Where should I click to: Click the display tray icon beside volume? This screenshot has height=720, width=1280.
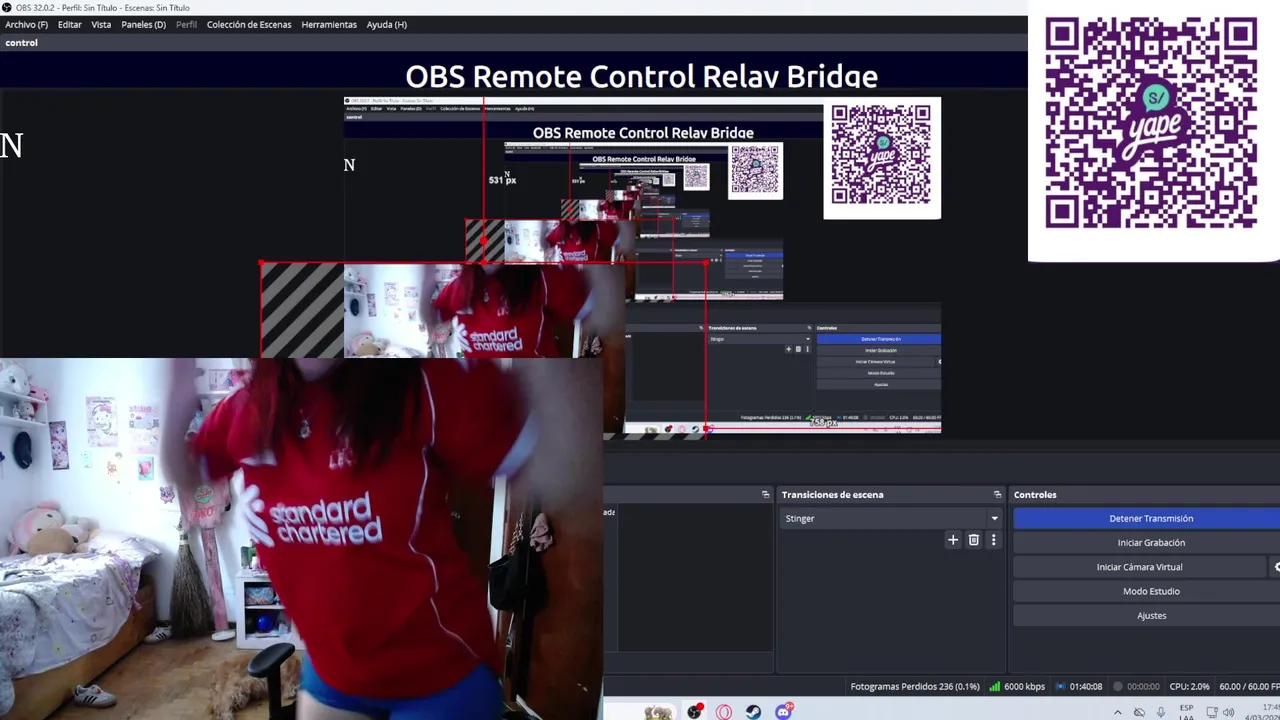tap(1212, 713)
